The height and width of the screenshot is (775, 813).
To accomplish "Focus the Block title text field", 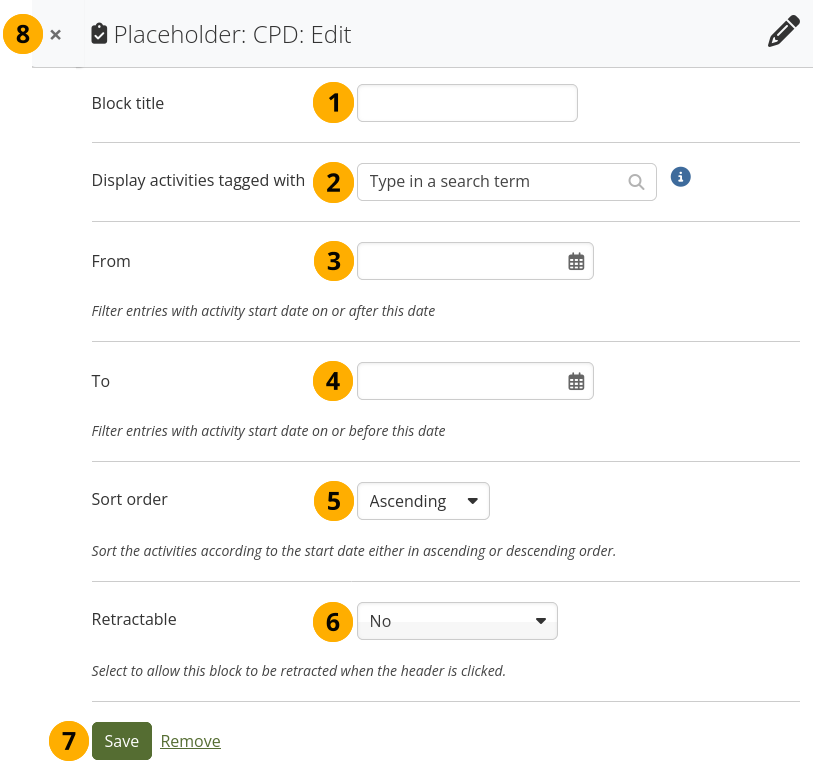I will click(467, 103).
